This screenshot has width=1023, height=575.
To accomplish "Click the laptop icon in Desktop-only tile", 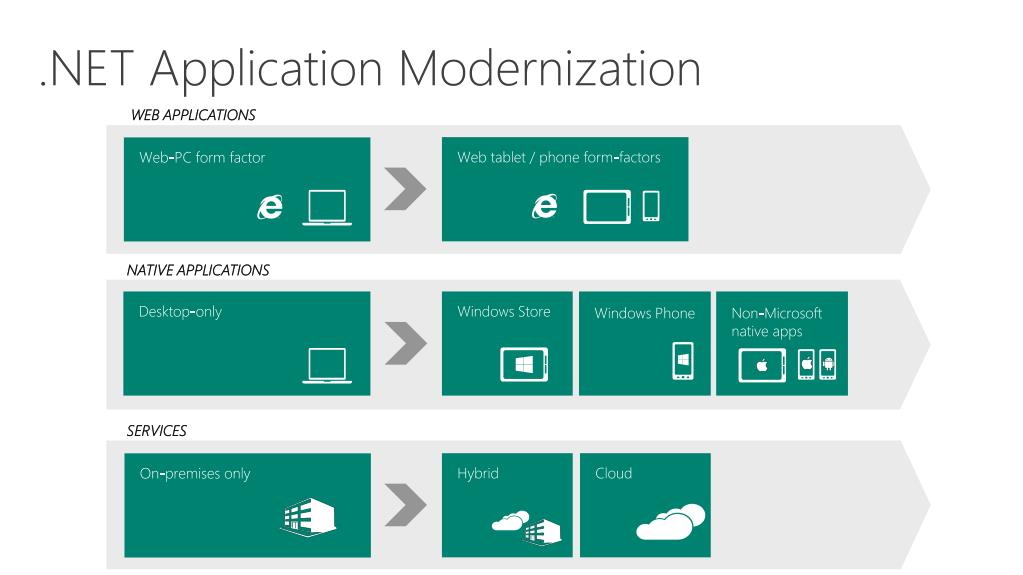I will click(327, 365).
